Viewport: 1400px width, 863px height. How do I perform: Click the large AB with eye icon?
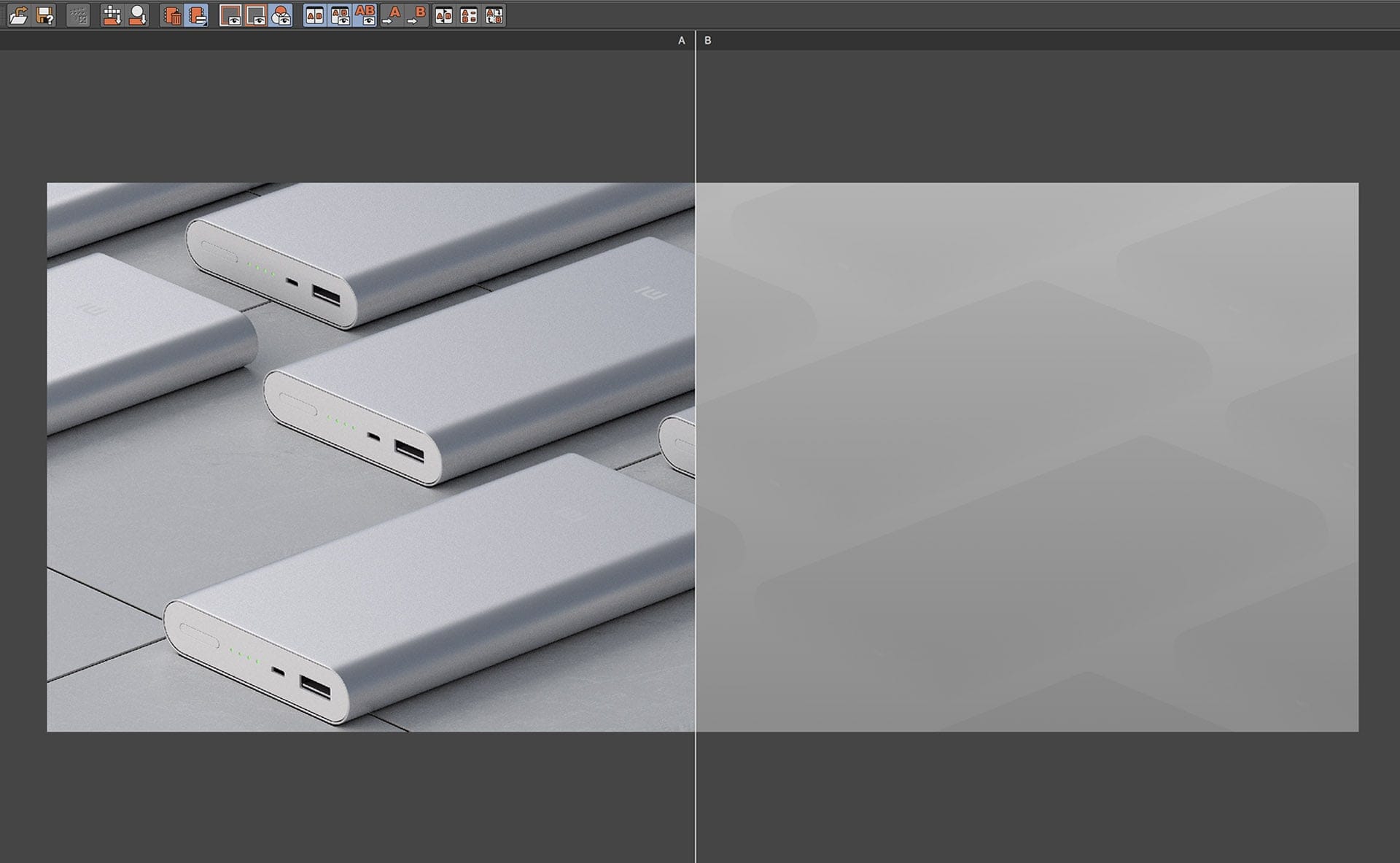pyautogui.click(x=365, y=15)
